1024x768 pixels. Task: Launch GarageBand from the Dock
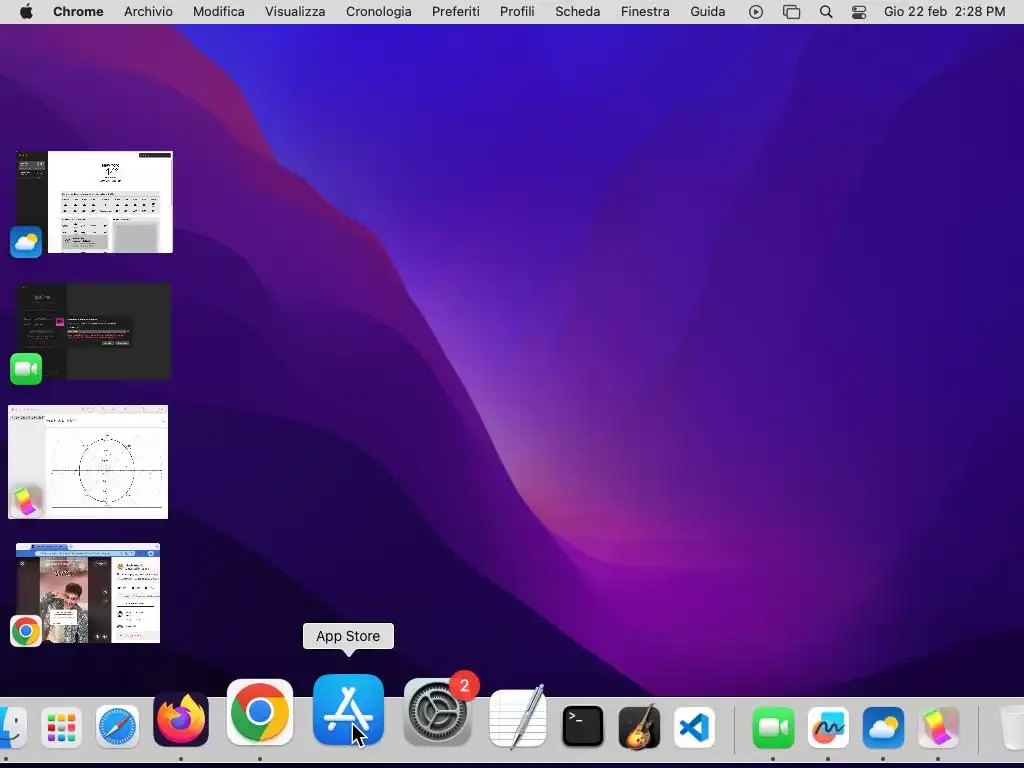639,726
